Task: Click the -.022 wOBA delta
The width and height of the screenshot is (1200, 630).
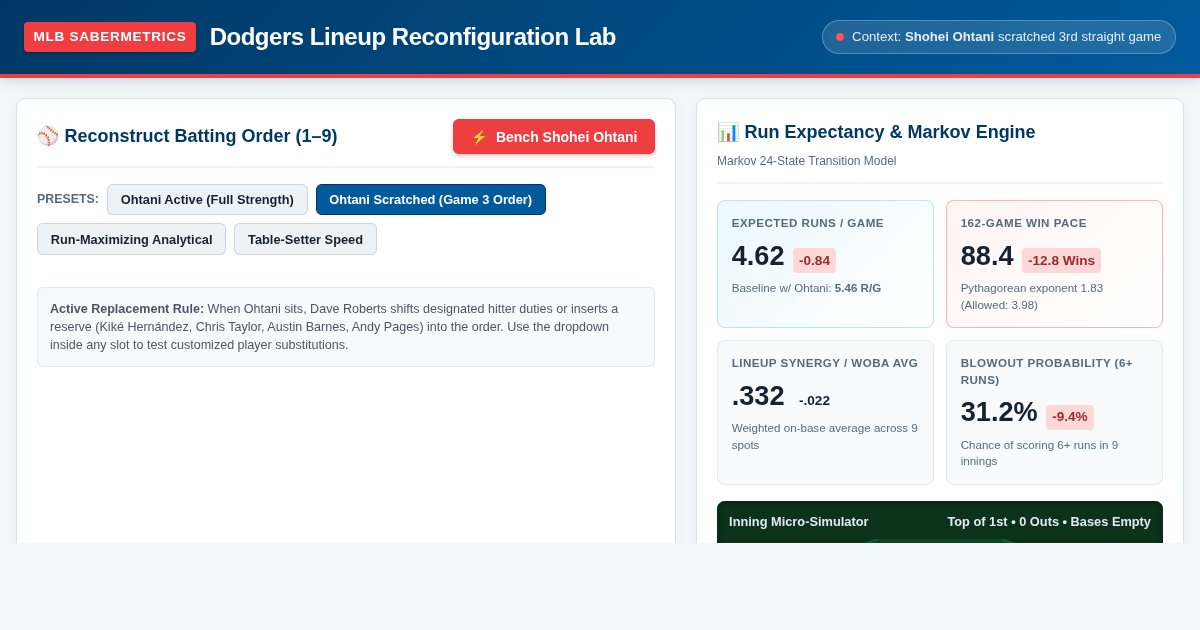Action: [x=814, y=401]
